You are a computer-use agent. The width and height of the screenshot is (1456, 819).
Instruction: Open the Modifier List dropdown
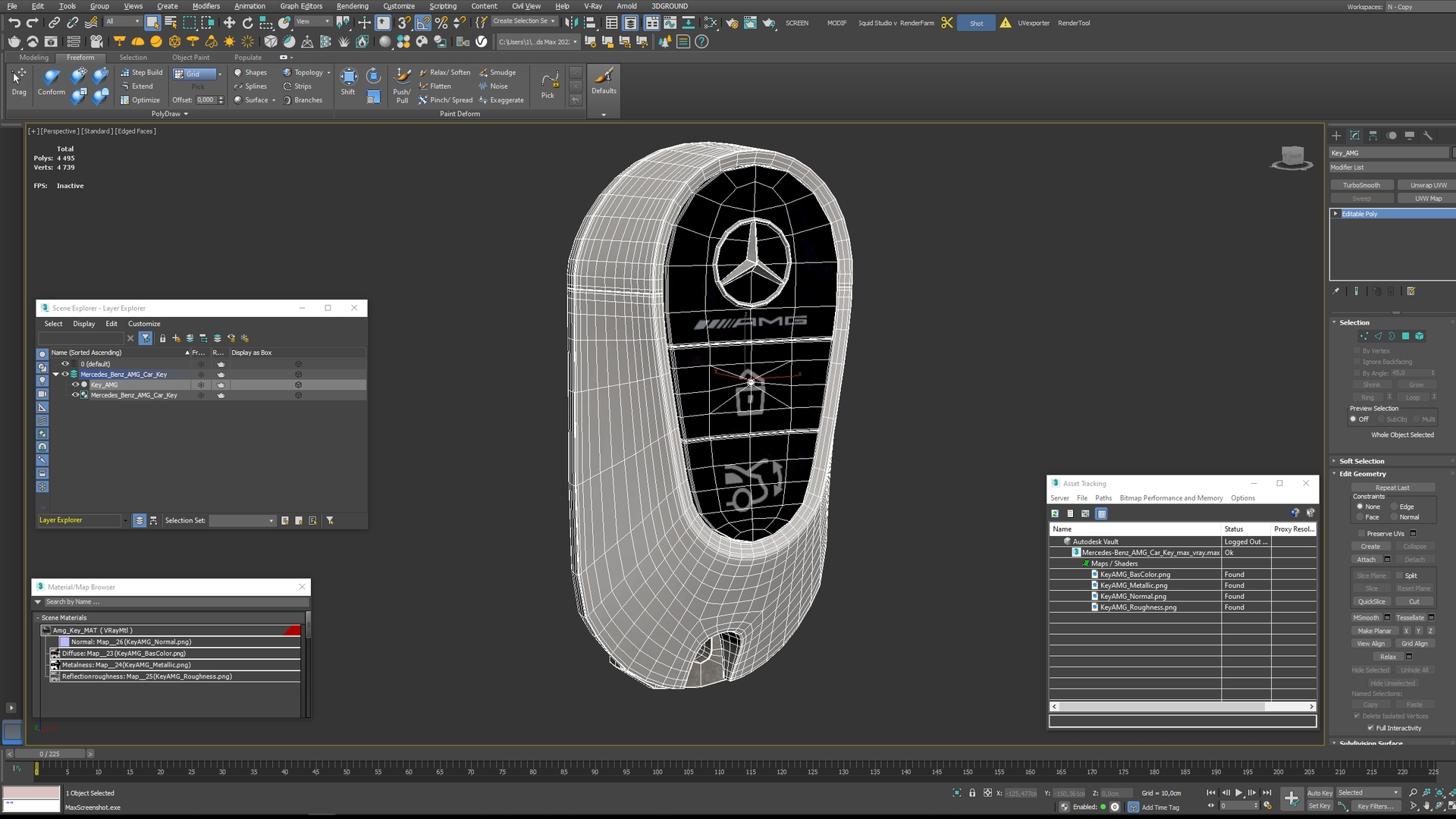1392,168
